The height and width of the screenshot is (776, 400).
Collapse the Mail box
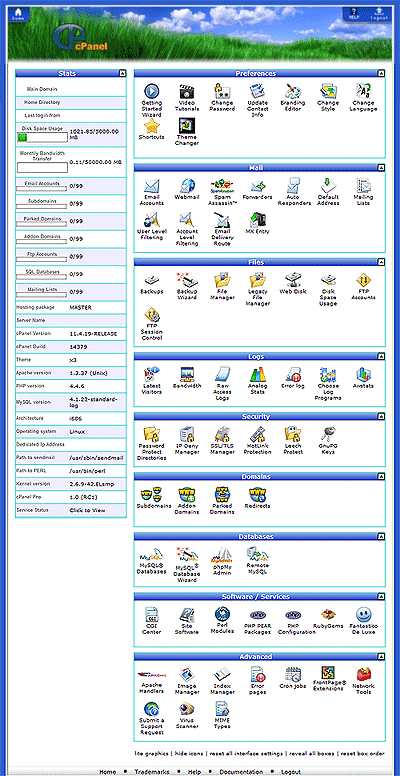[381, 168]
